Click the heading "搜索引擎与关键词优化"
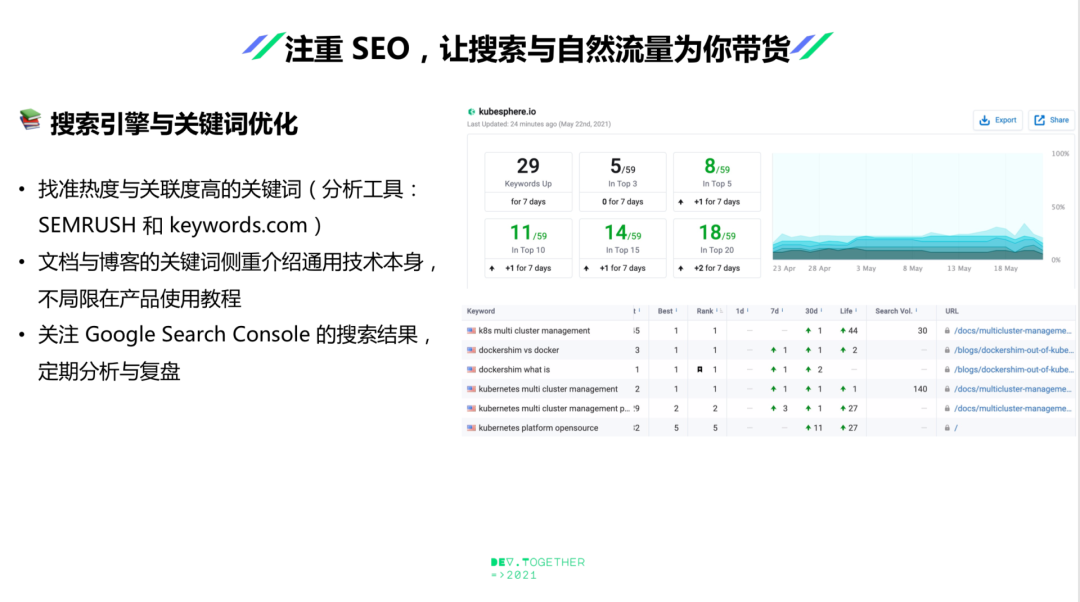The width and height of the screenshot is (1080, 602). [174, 124]
